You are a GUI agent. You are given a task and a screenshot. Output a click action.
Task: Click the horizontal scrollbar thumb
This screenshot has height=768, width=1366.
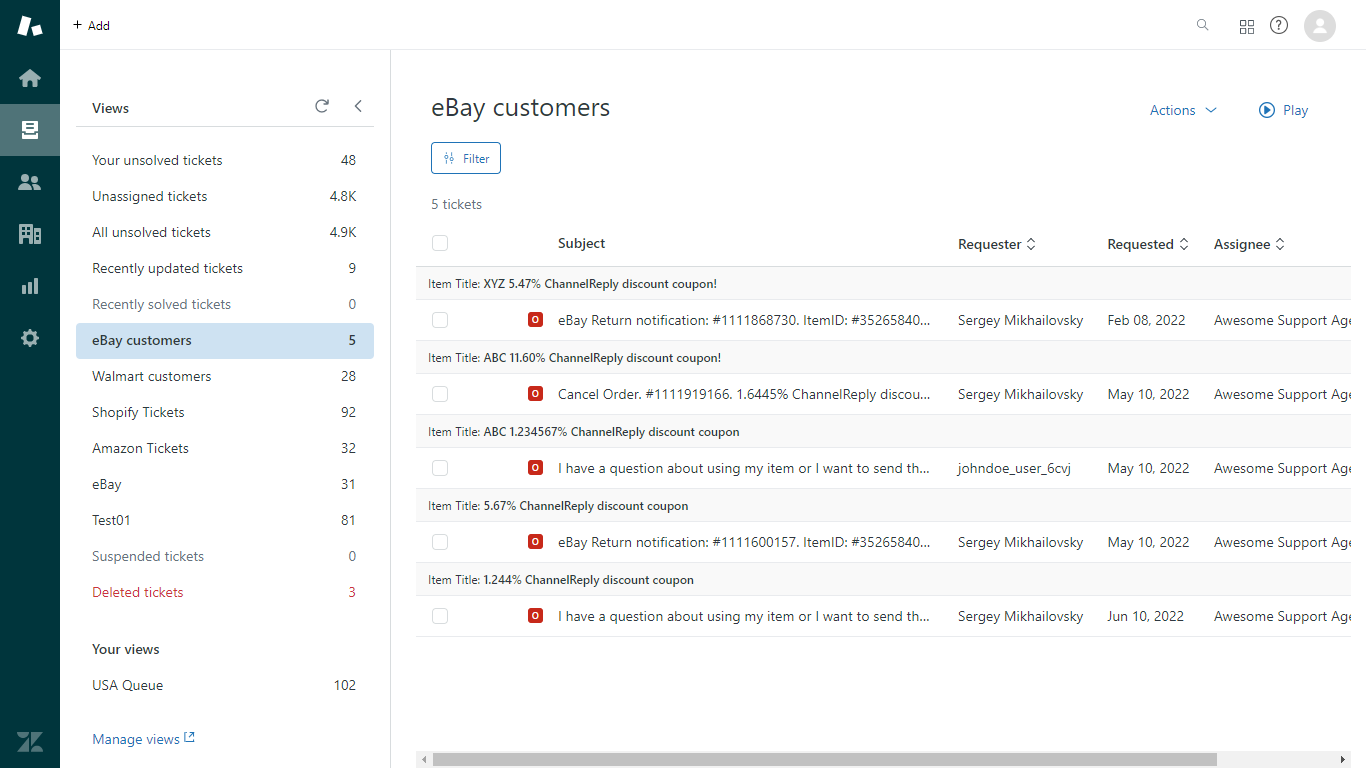point(824,759)
